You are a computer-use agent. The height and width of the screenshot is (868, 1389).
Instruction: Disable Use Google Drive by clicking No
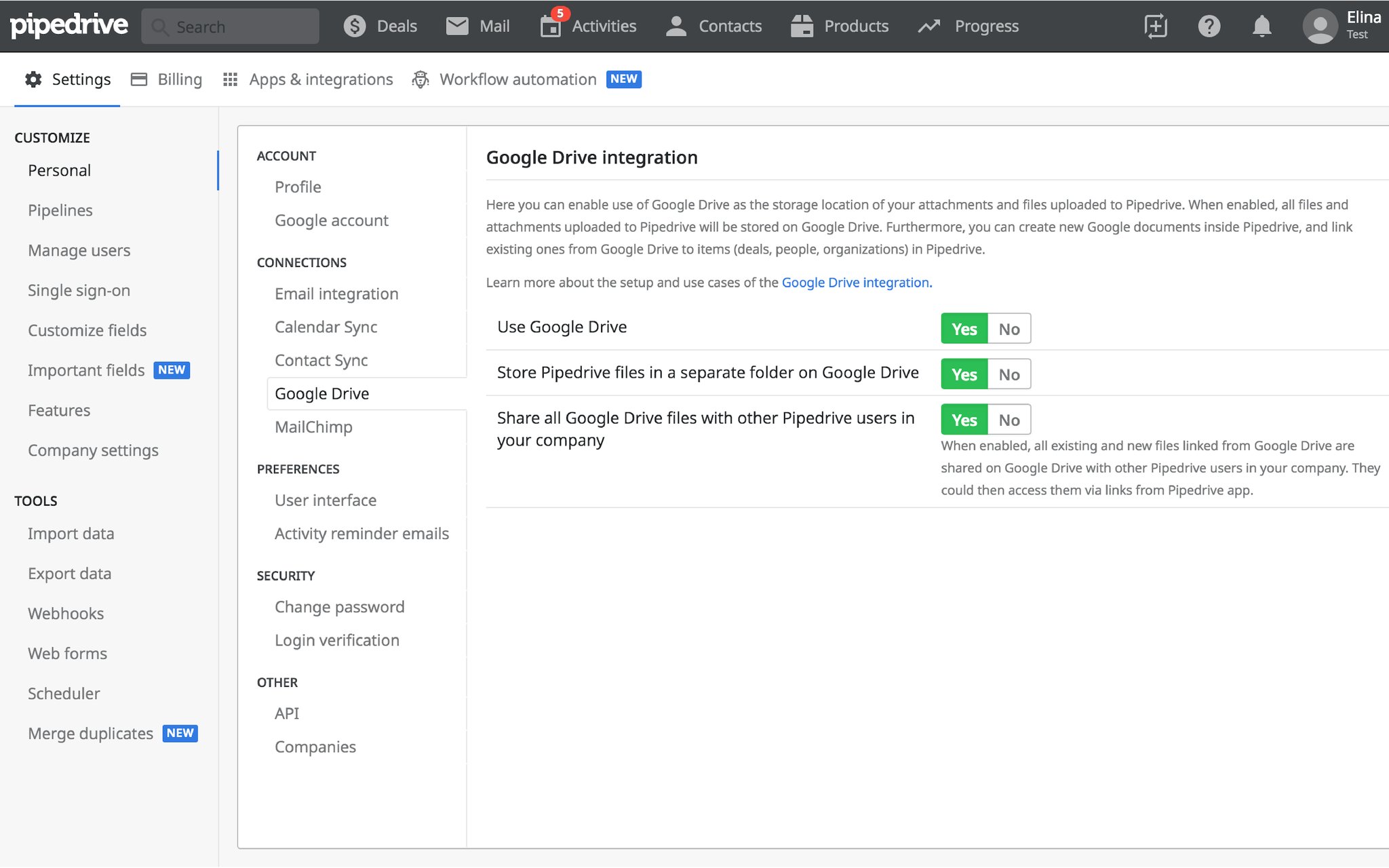[1009, 328]
